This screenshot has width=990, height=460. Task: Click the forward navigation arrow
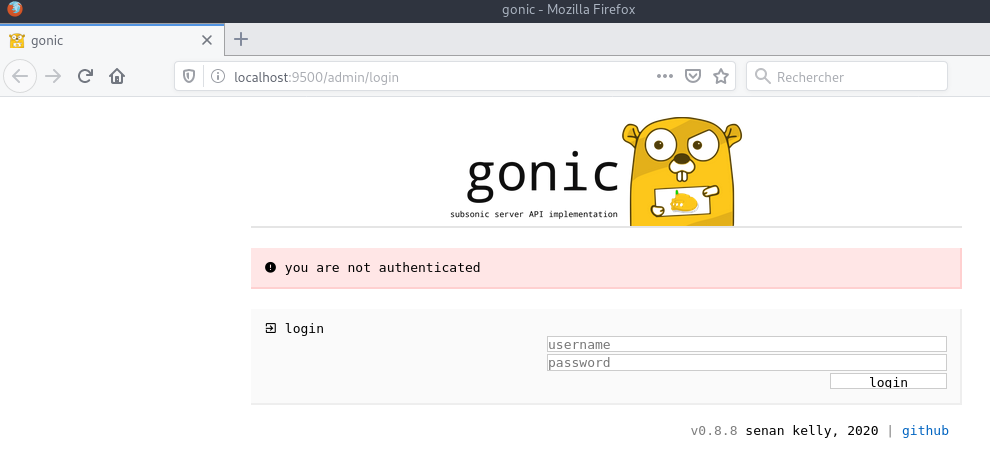click(53, 76)
